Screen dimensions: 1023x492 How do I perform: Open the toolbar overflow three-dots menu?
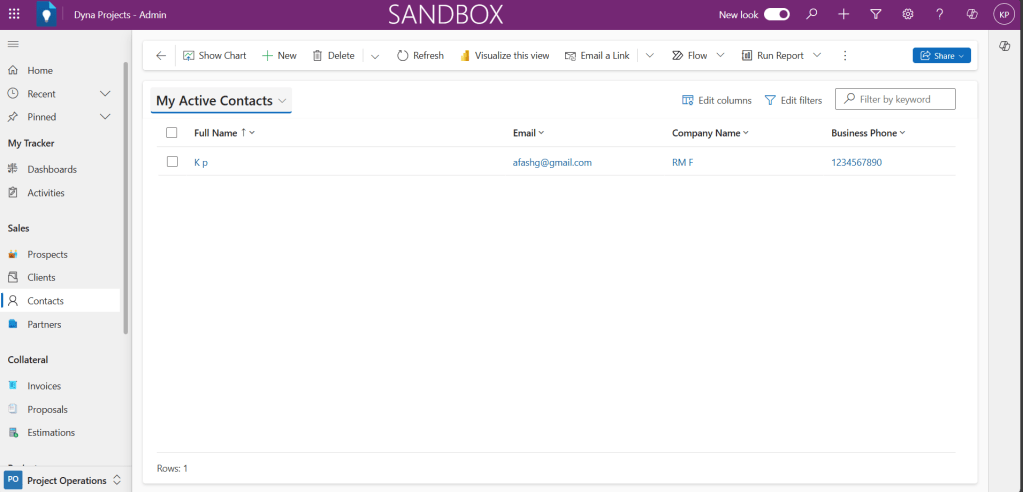845,56
